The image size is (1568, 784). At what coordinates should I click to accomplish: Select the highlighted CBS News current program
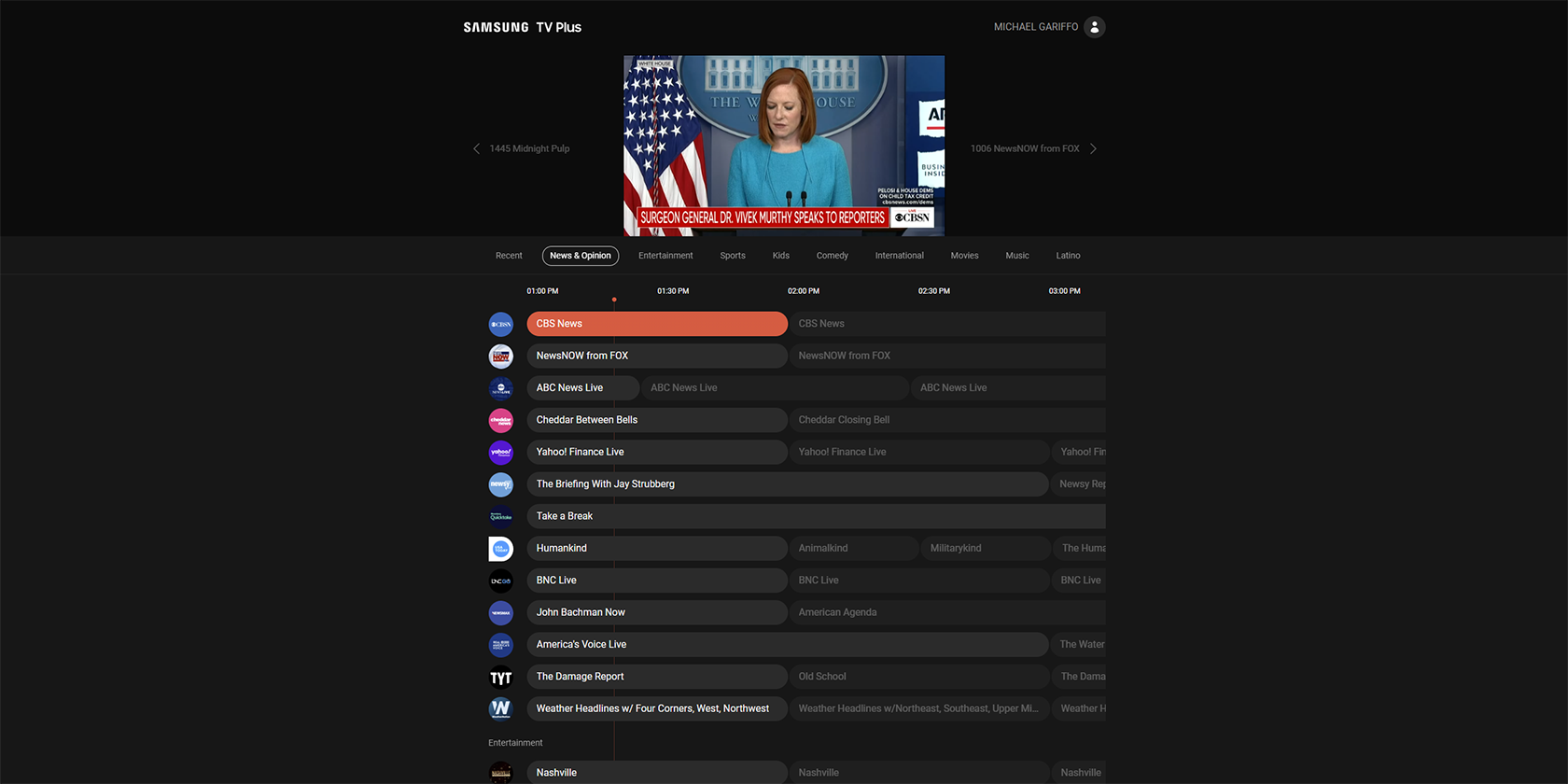pyautogui.click(x=657, y=324)
